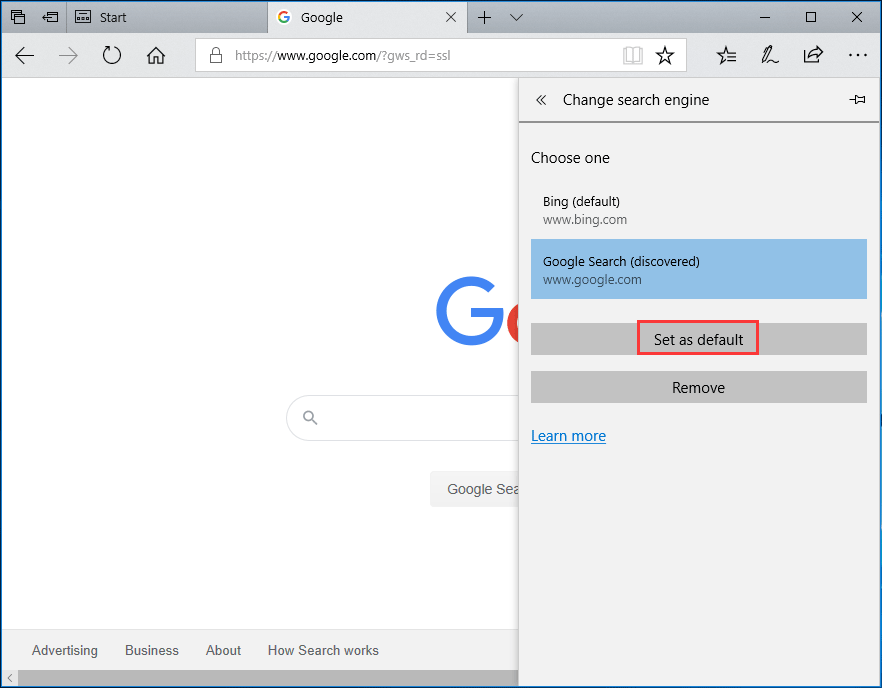Open a new tab with plus button
Viewport: 882px width, 688px height.
pos(485,17)
